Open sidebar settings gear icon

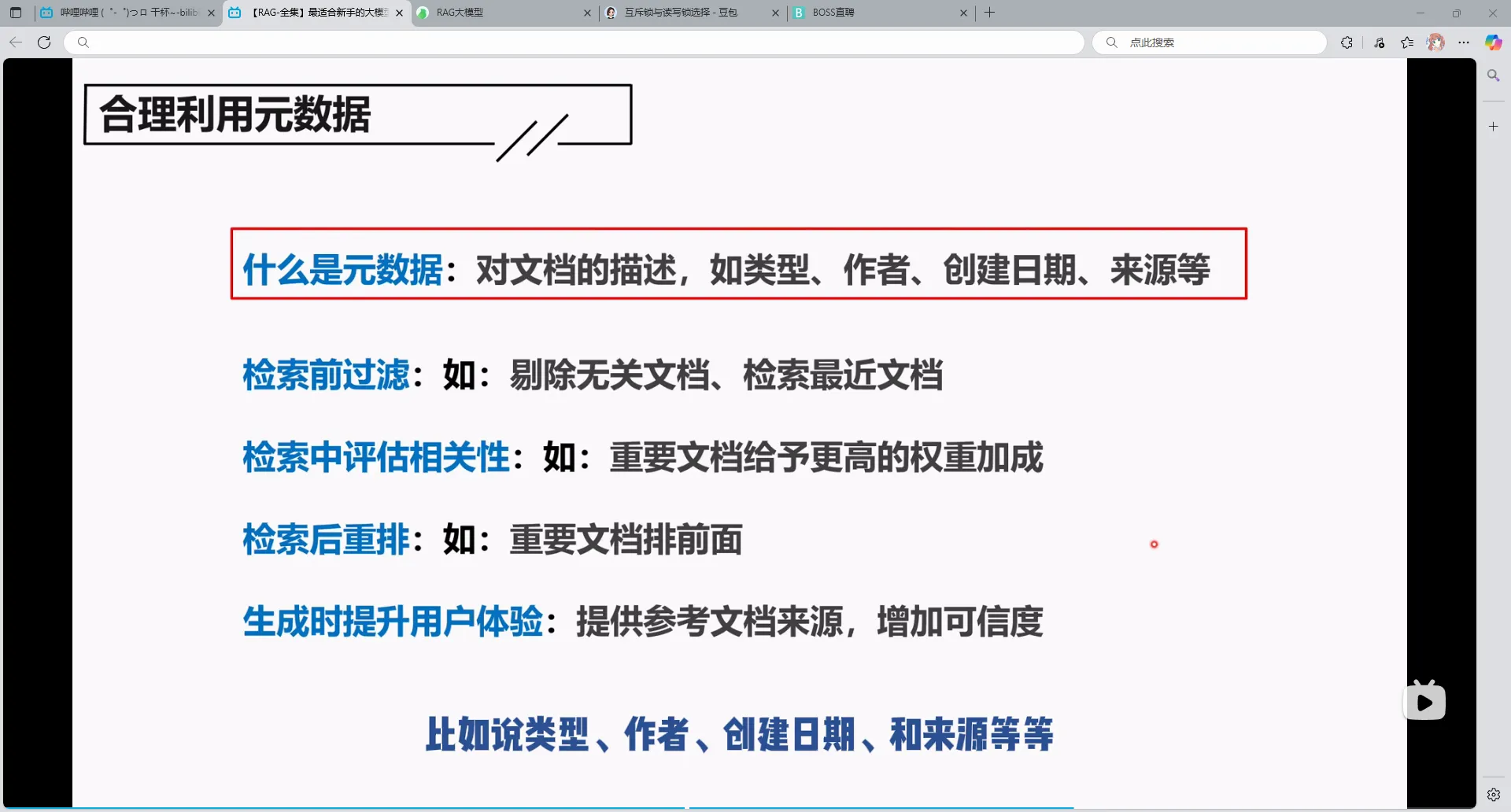(x=1493, y=795)
